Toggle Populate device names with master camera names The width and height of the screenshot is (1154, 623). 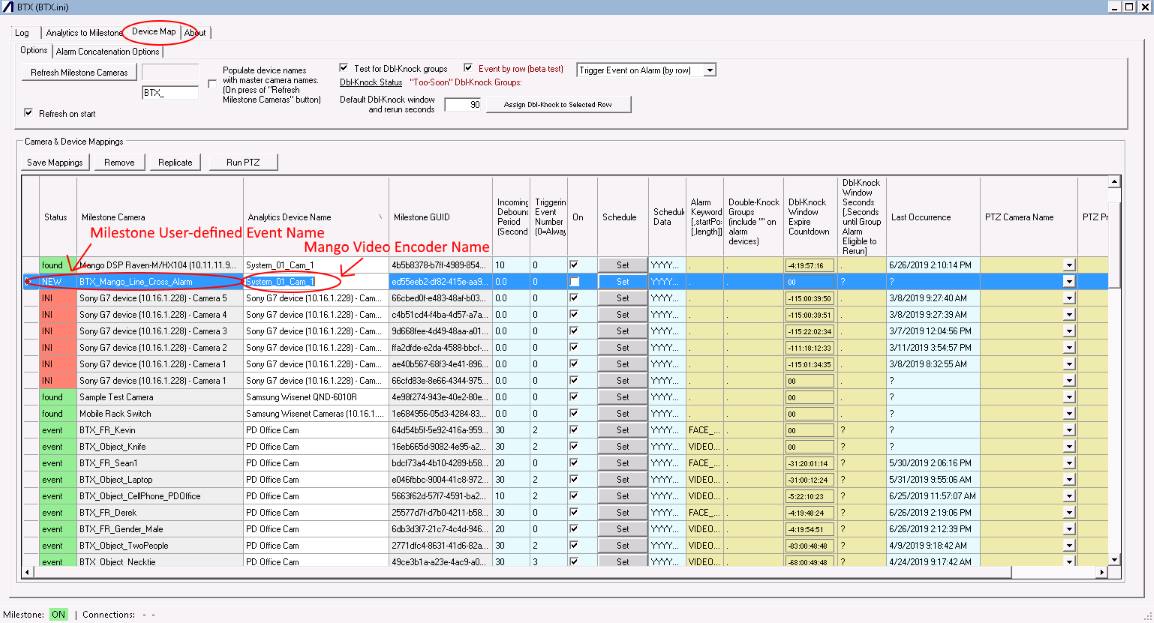[x=213, y=84]
